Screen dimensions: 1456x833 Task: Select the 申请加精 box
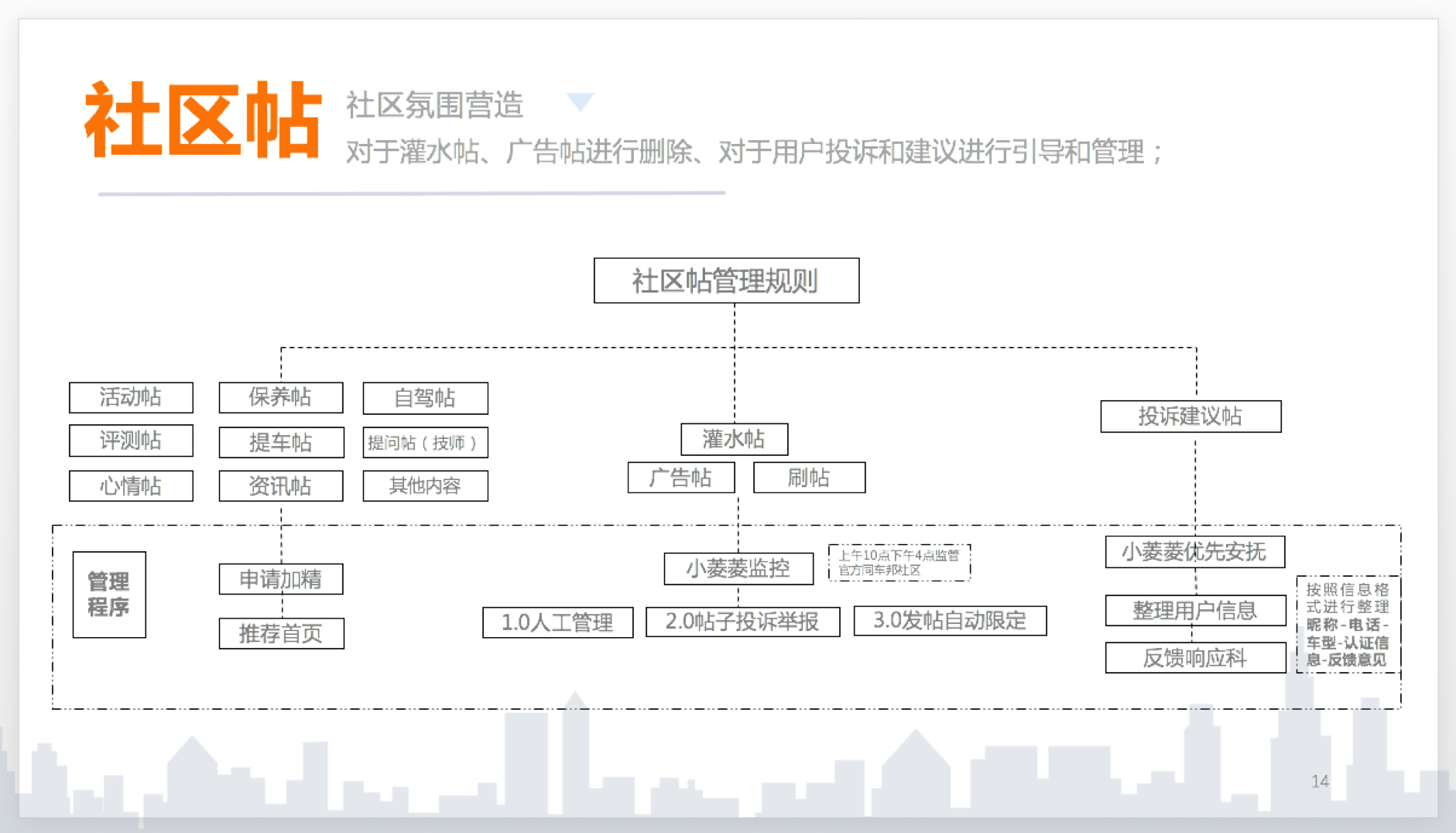click(x=281, y=579)
